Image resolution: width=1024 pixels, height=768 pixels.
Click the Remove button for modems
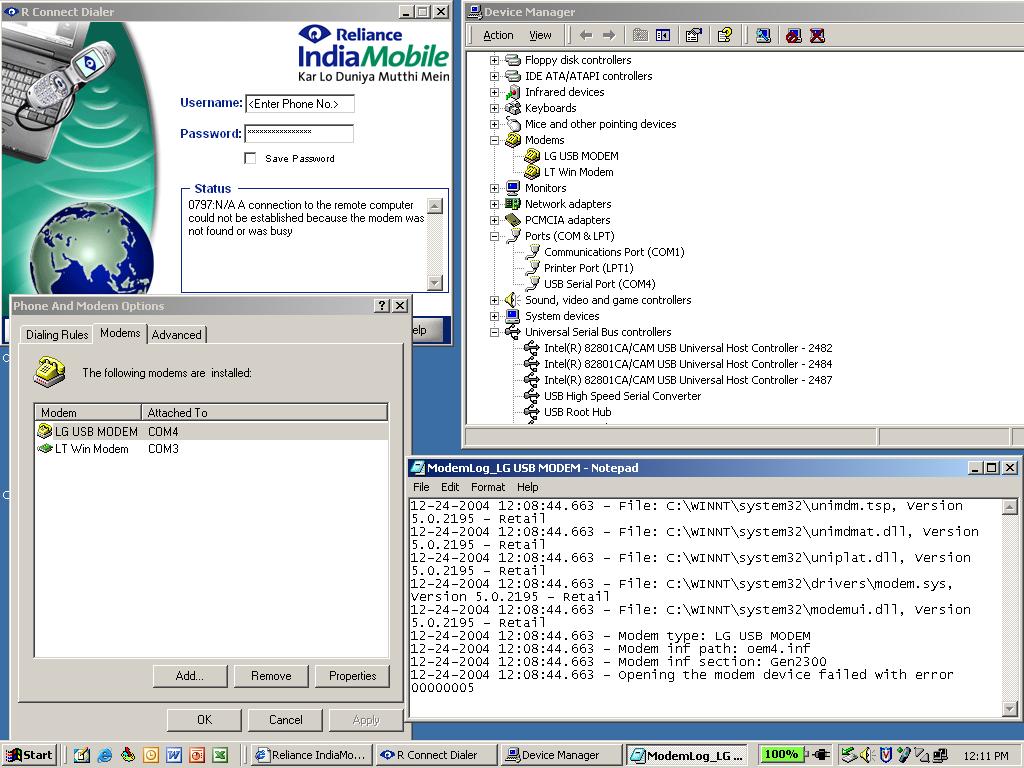[x=271, y=676]
